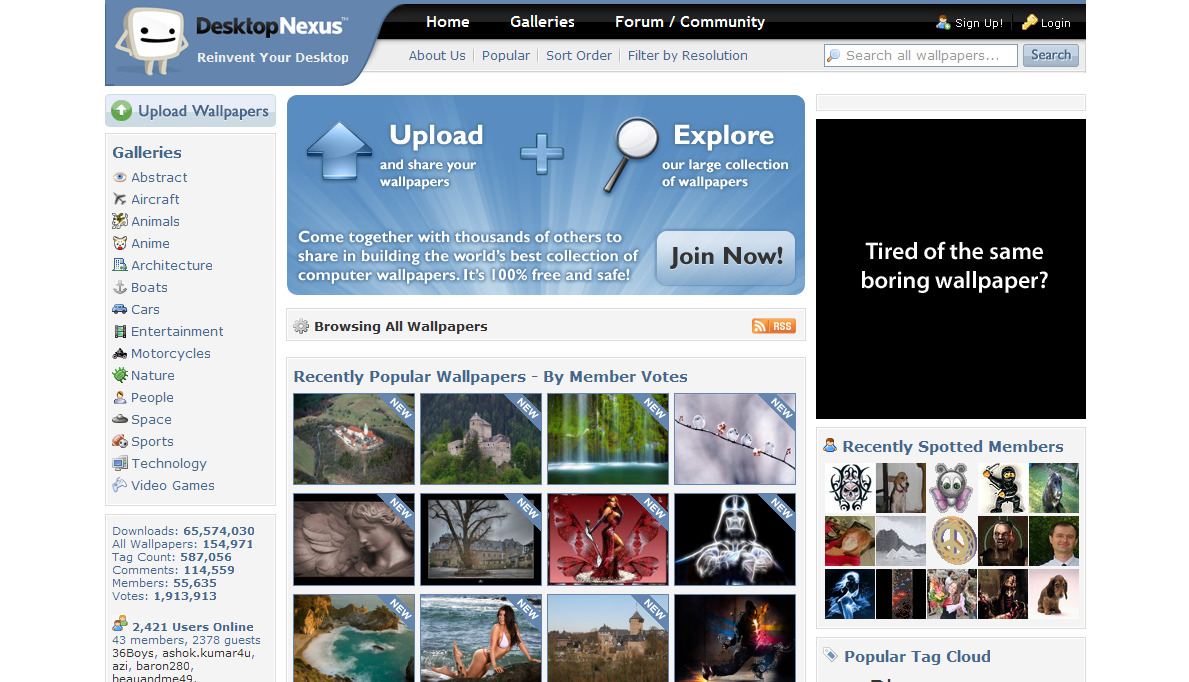
Task: Click the Tired of same wallpaper ad
Action: click(951, 269)
